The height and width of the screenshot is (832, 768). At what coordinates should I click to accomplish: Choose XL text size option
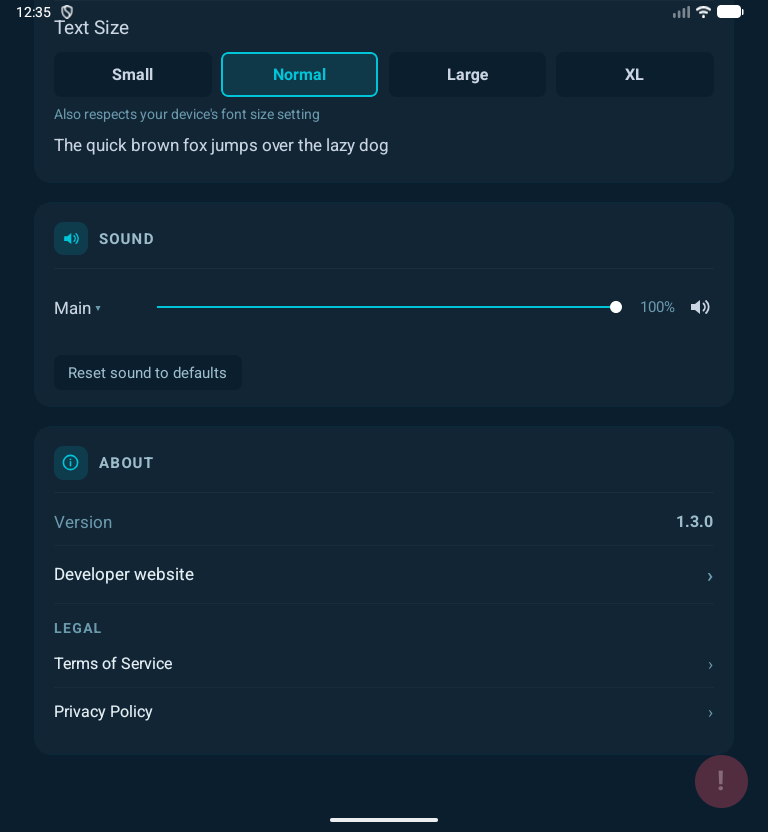click(634, 75)
